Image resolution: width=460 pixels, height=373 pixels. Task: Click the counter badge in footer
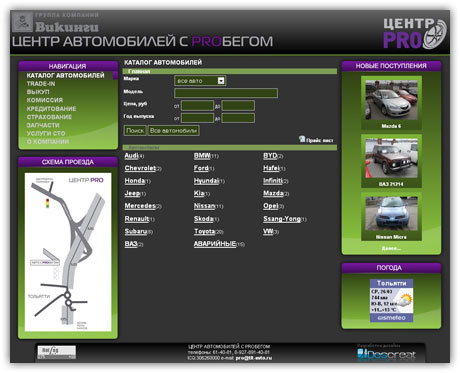pyautogui.click(x=57, y=352)
